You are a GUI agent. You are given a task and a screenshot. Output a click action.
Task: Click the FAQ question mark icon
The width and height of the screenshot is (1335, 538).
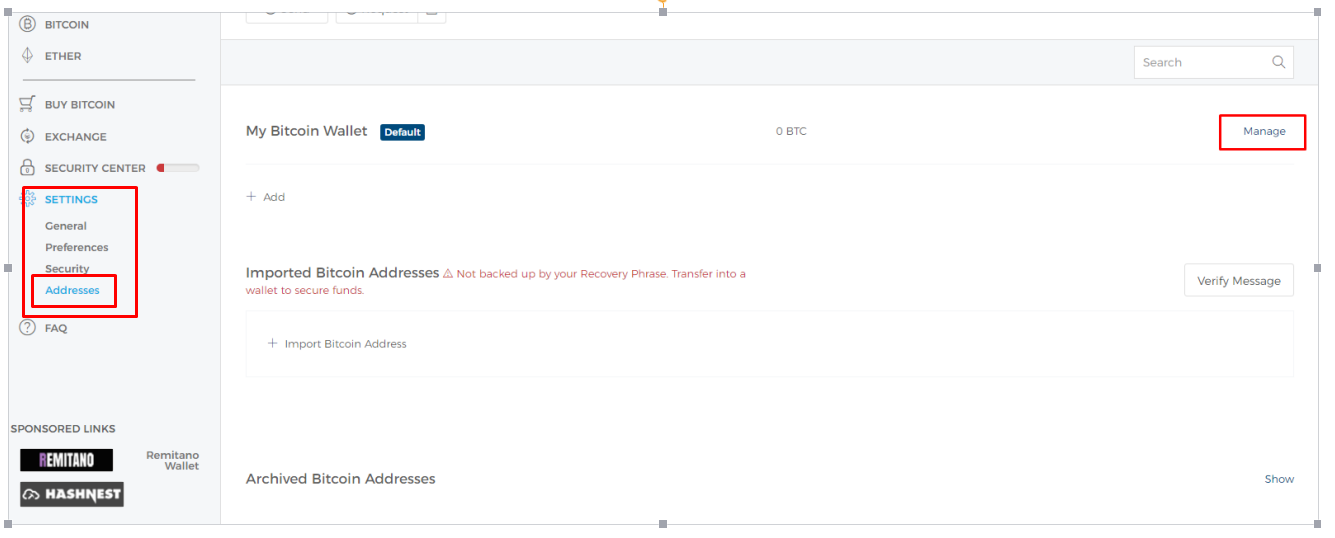pyautogui.click(x=27, y=327)
